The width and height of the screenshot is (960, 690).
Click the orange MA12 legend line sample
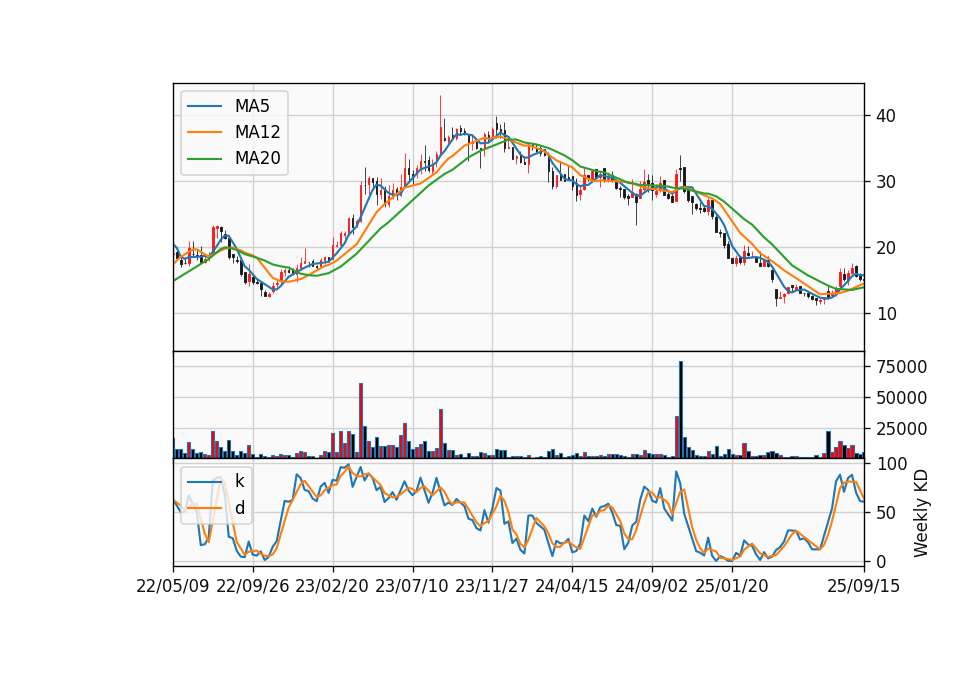[204, 132]
